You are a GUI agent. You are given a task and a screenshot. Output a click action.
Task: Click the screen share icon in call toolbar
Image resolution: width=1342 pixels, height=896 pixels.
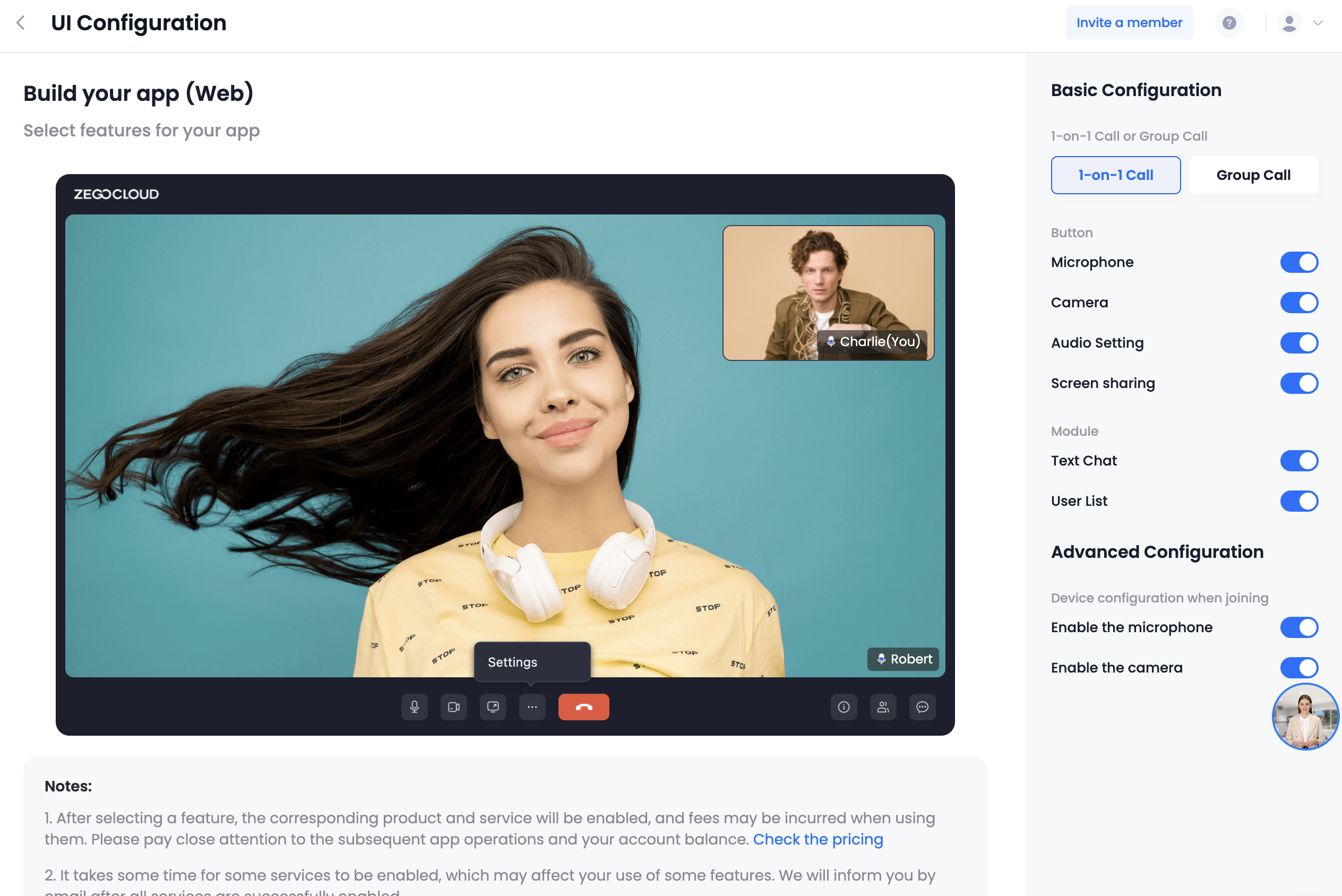(493, 707)
